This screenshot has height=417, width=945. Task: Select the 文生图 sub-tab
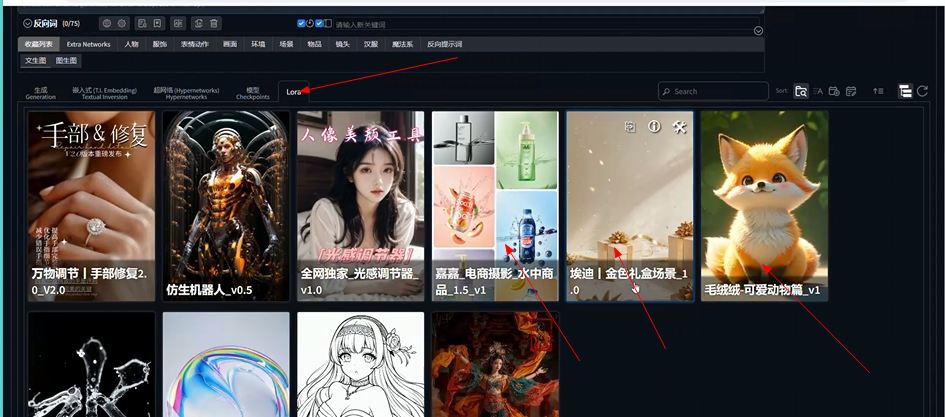(36, 61)
